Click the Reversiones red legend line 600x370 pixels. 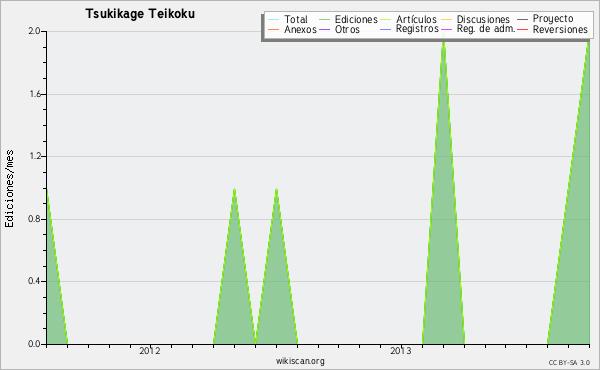(x=522, y=30)
